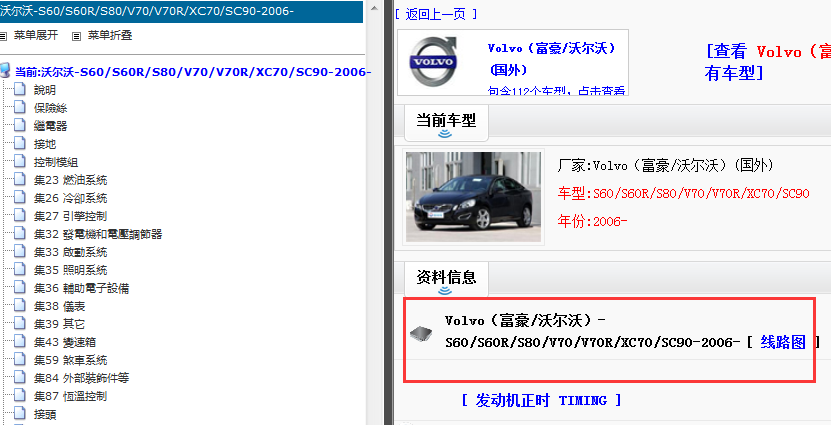The image size is (831, 425).
Task: Click the blue header title 沃尔沃-S60/S60R/S80
Action: 147,11
